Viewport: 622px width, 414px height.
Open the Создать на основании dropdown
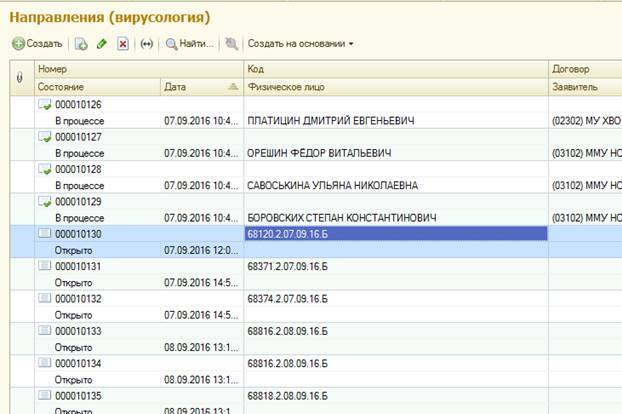coord(300,44)
